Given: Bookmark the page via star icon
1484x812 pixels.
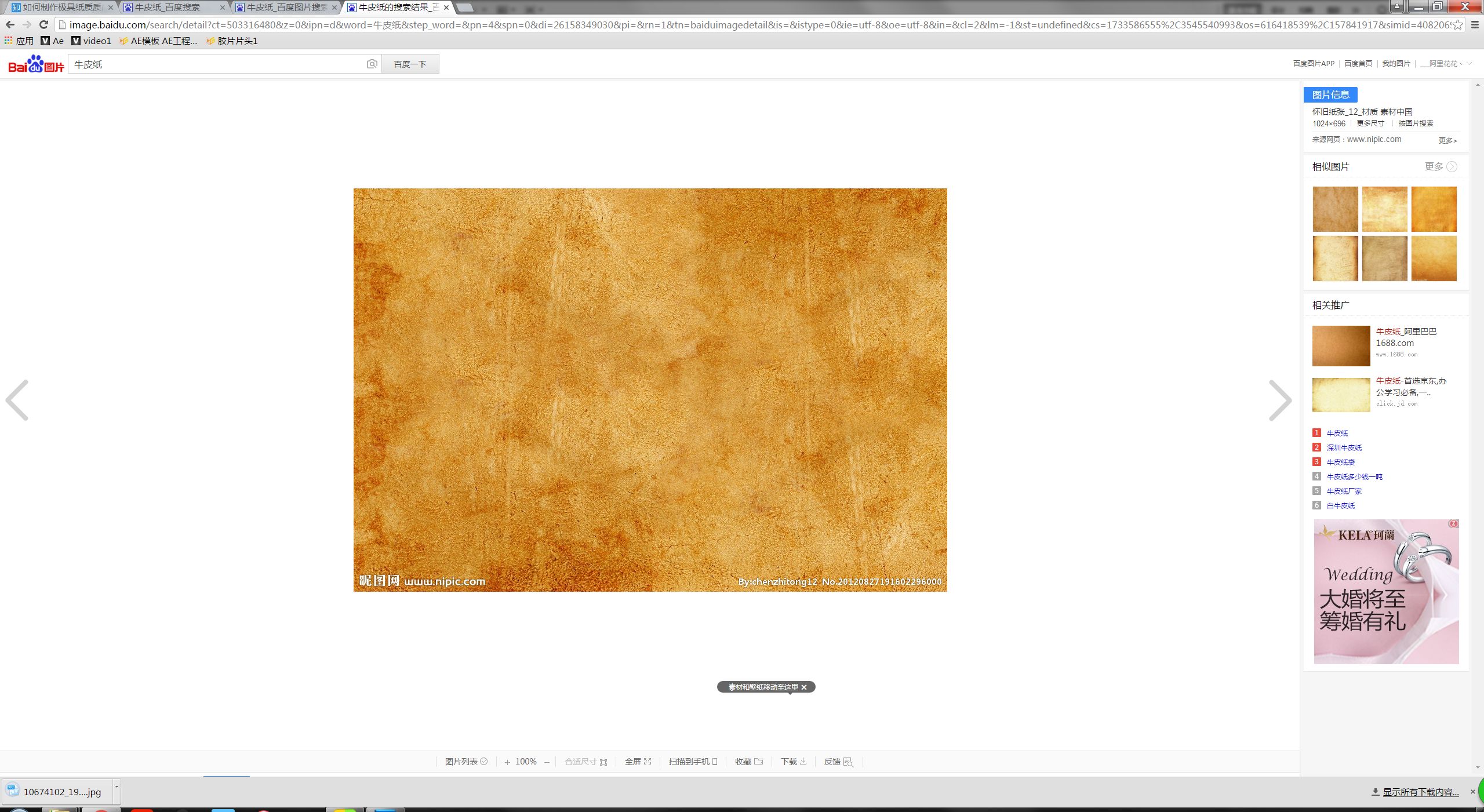Looking at the screenshot, I should pyautogui.click(x=1458, y=25).
